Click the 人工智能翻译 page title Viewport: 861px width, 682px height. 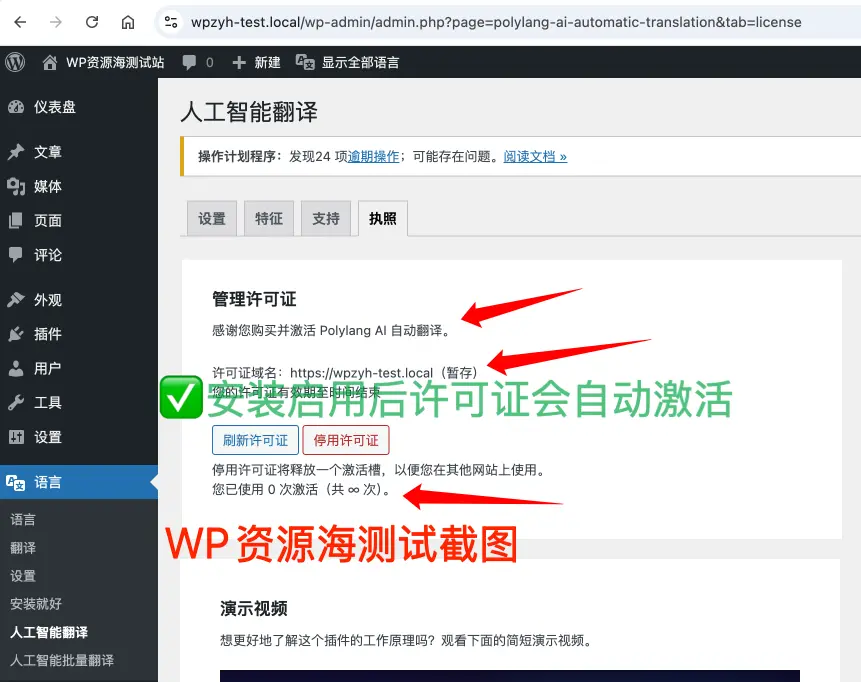(x=249, y=112)
